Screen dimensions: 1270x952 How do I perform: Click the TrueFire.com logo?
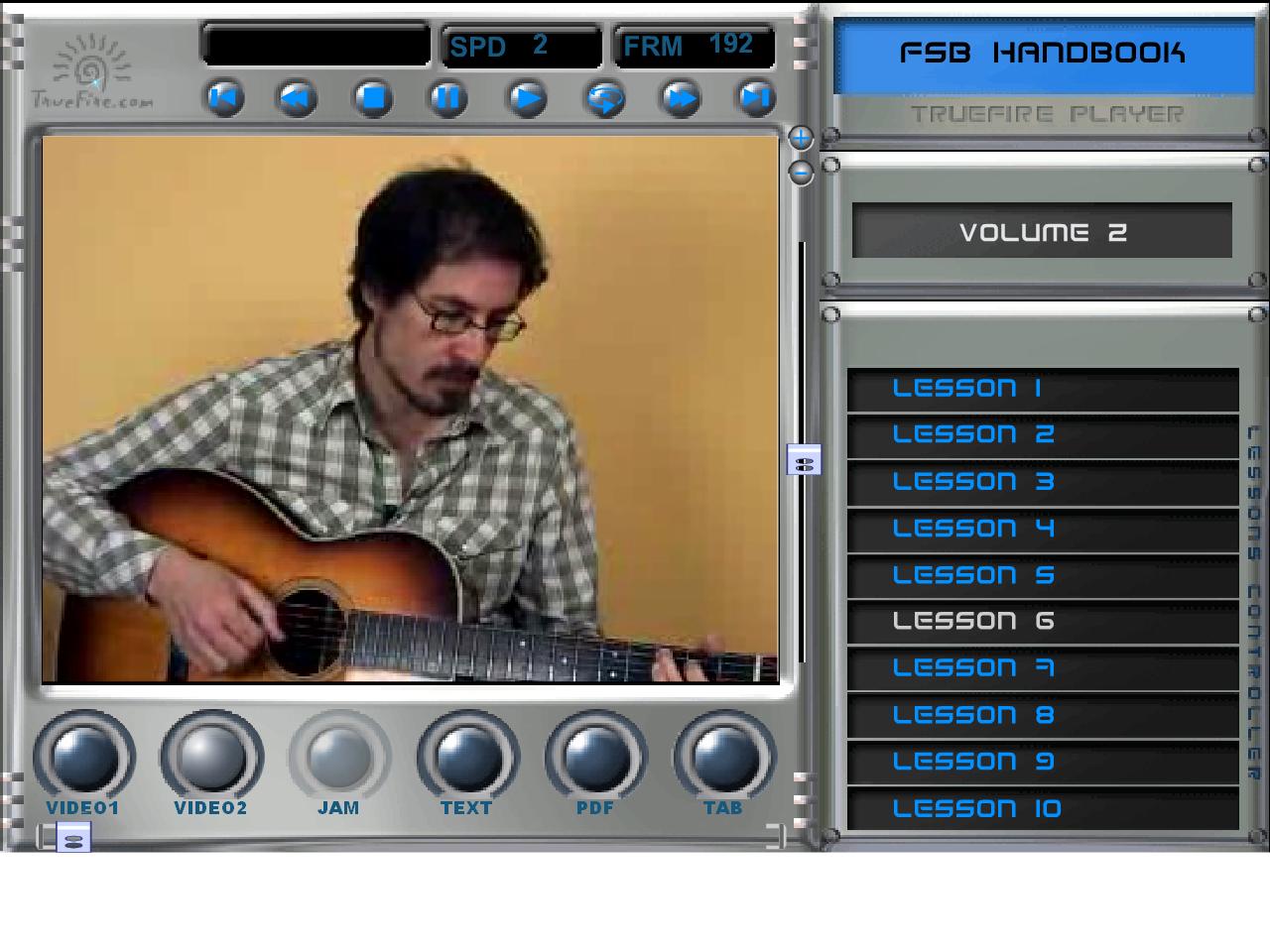92,72
